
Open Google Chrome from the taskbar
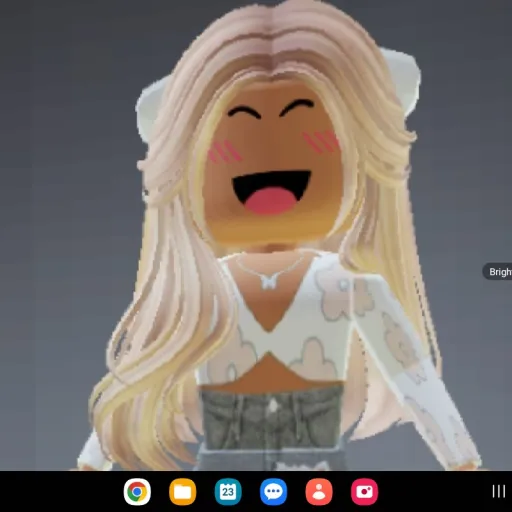(x=137, y=492)
